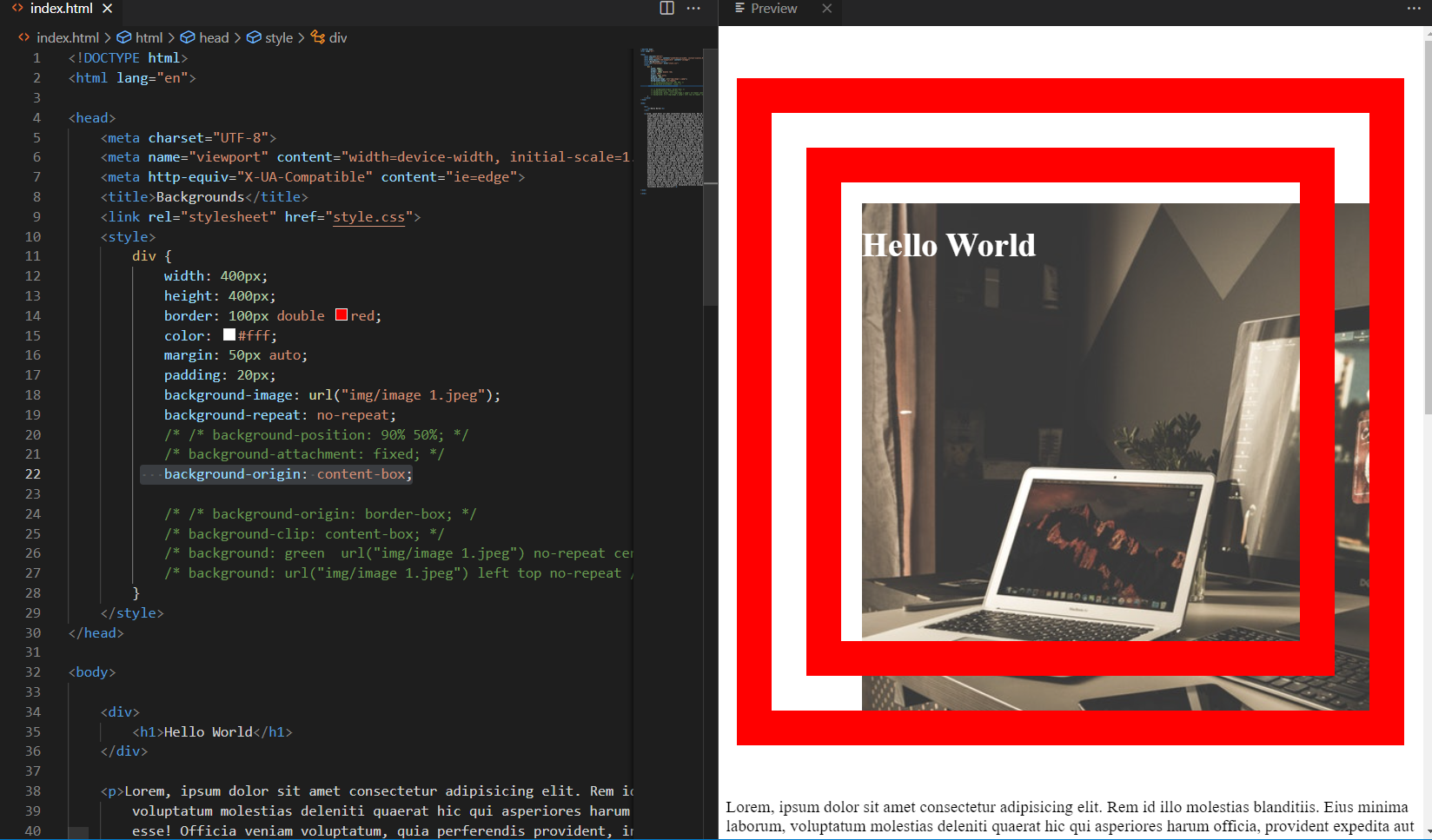Click the red color swatch on the border line

pos(341,314)
